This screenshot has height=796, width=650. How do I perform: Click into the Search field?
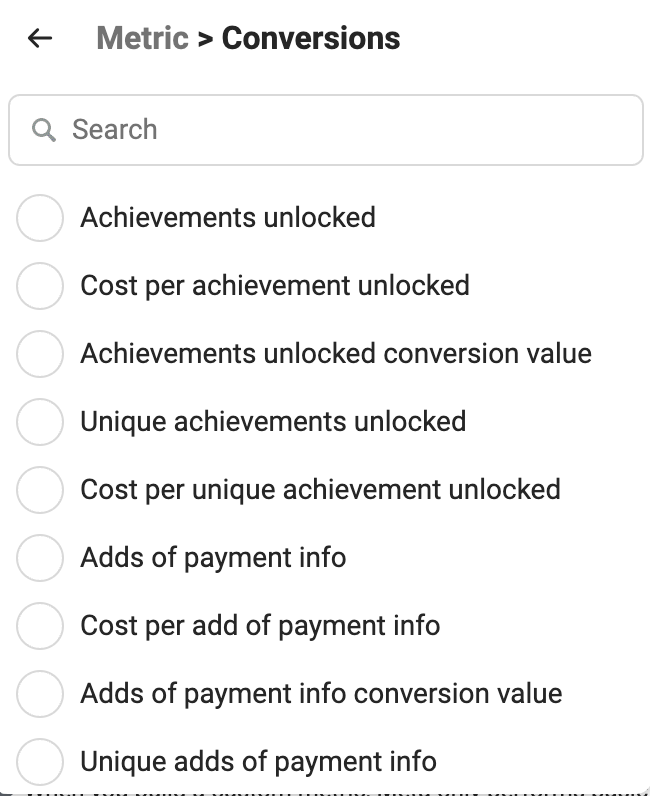pos(326,130)
